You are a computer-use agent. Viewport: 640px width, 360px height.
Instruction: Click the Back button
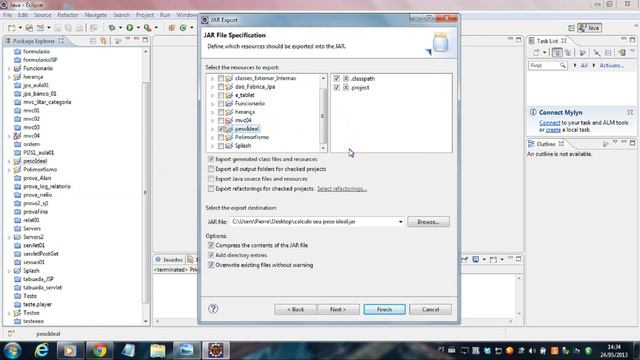pos(296,309)
